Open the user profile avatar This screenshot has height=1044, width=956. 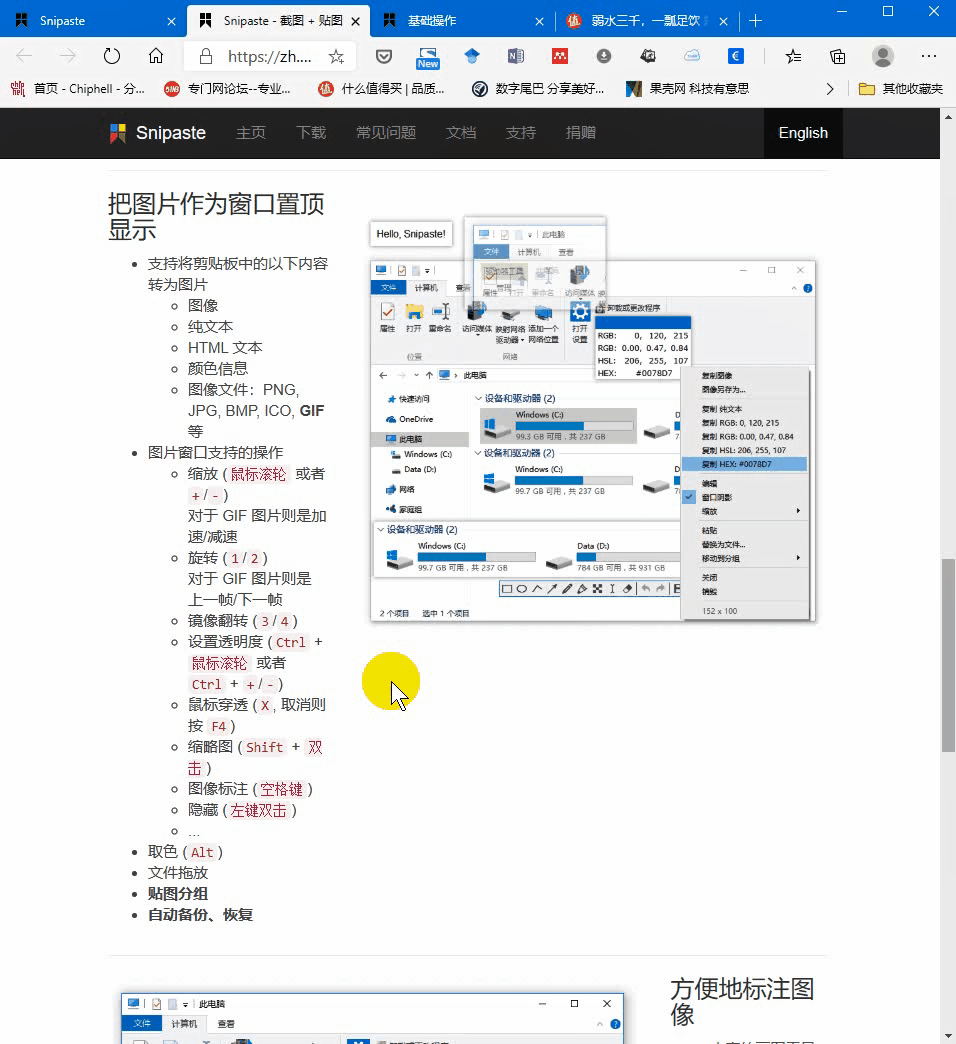(x=883, y=57)
